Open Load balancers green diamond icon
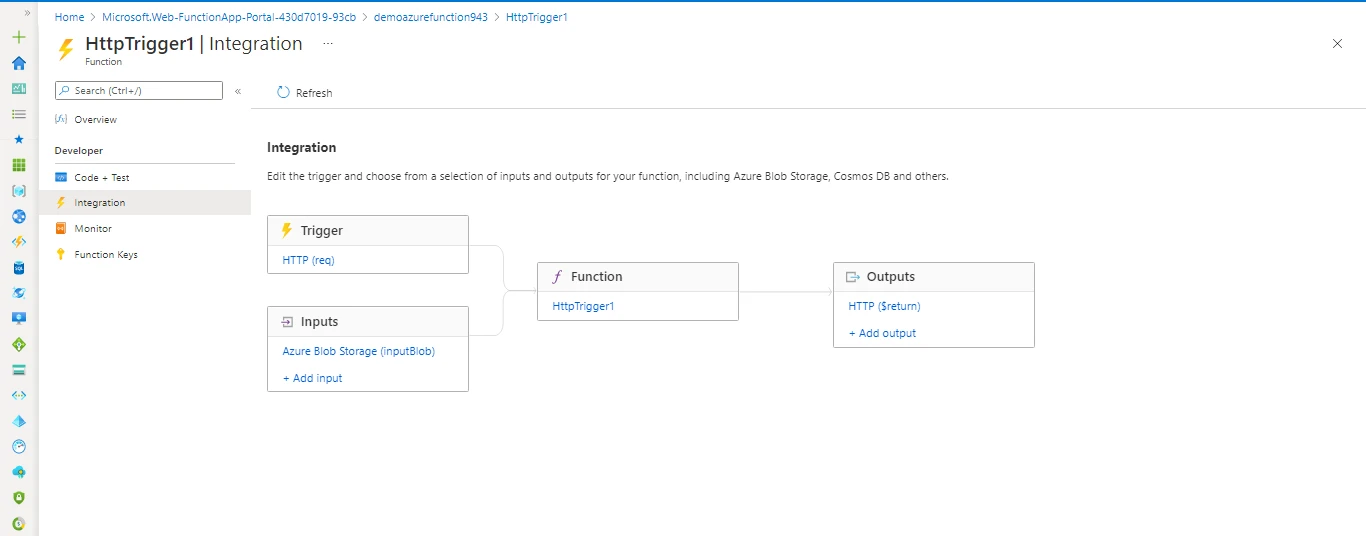Viewport: 1366px width, 536px height. tap(18, 344)
